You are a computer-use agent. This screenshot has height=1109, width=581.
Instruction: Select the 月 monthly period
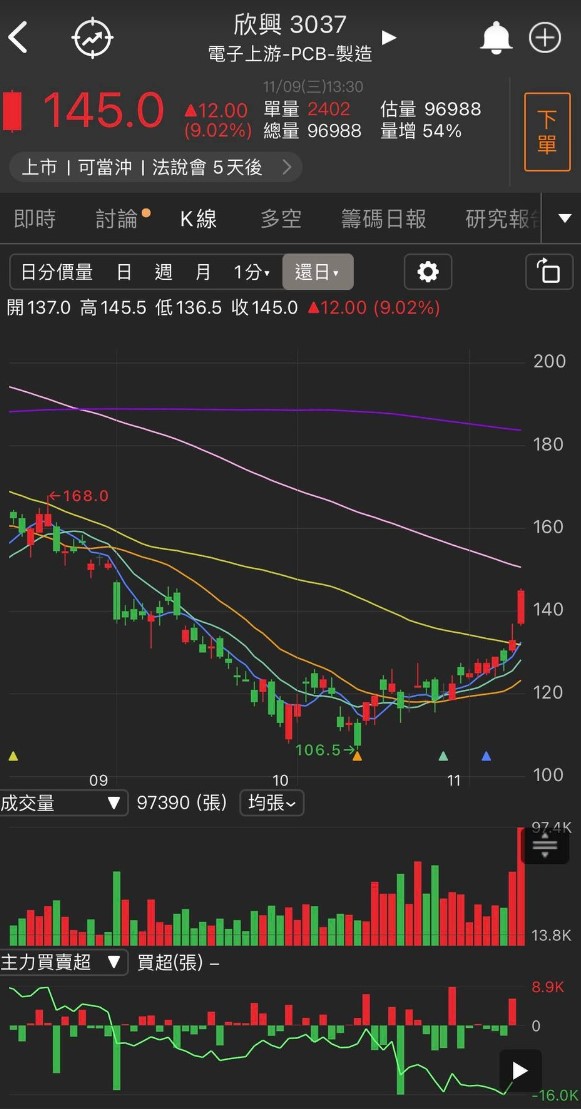tap(203, 272)
